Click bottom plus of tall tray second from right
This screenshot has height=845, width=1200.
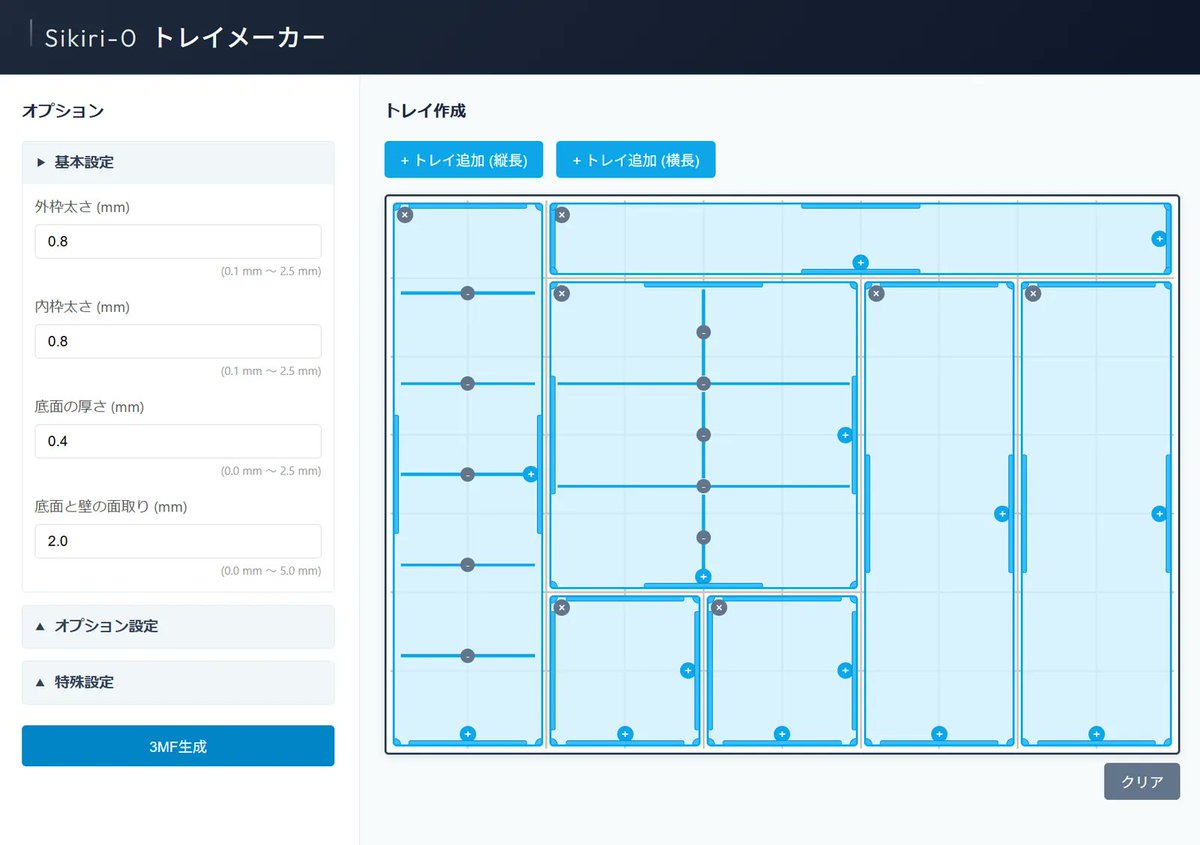coord(939,734)
